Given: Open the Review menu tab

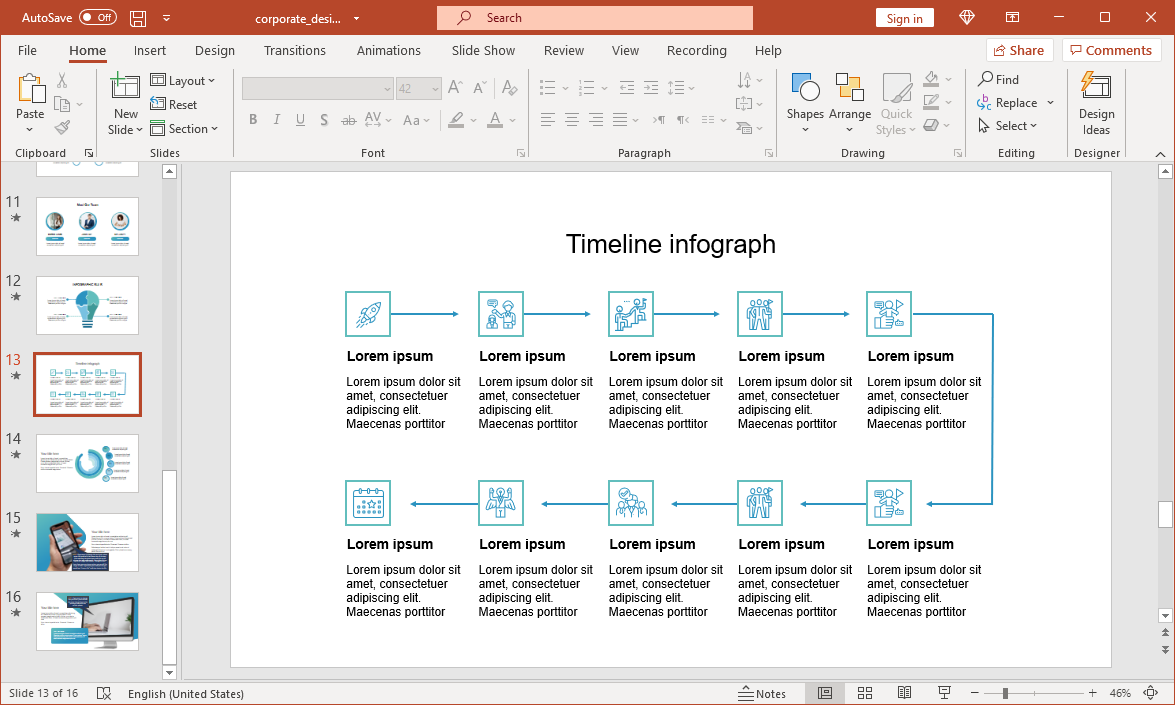Looking at the screenshot, I should coord(563,50).
